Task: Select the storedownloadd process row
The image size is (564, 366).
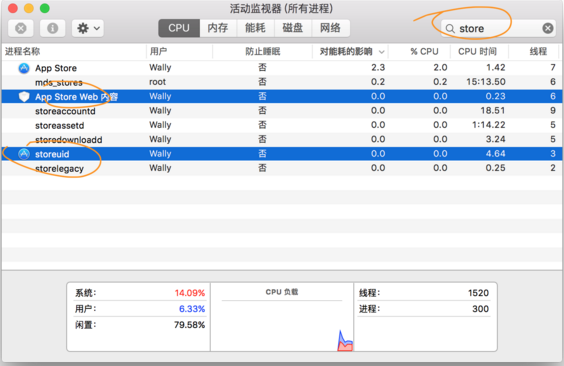Action: 282,139
